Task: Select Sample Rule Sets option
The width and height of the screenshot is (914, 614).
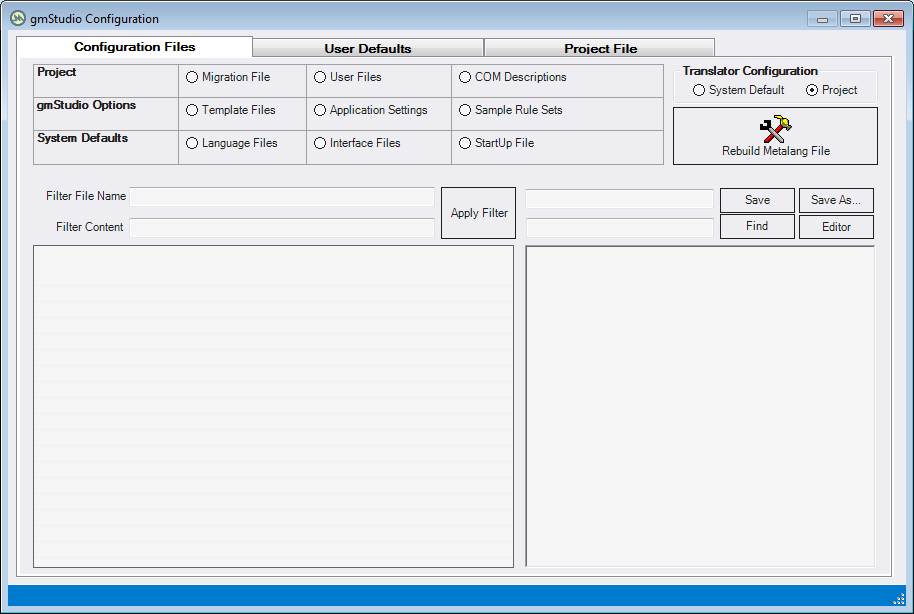Action: [465, 111]
